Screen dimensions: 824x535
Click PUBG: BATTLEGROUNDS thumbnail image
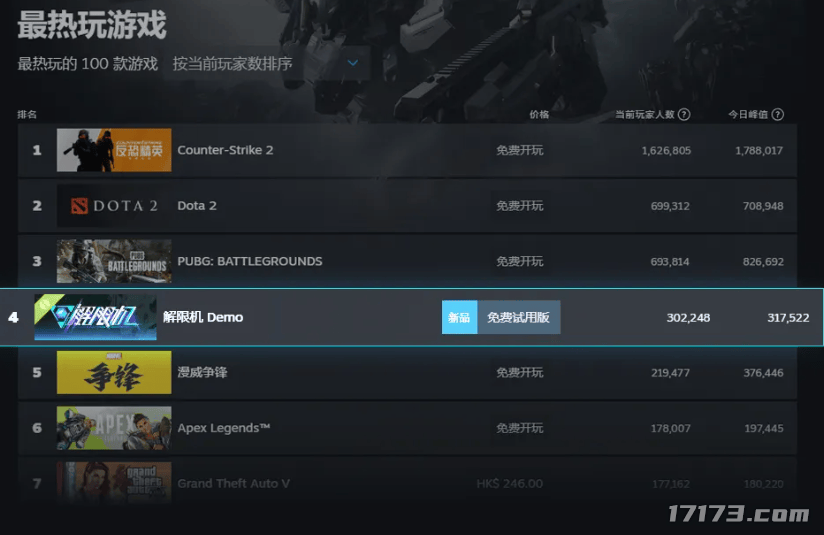tap(114, 261)
